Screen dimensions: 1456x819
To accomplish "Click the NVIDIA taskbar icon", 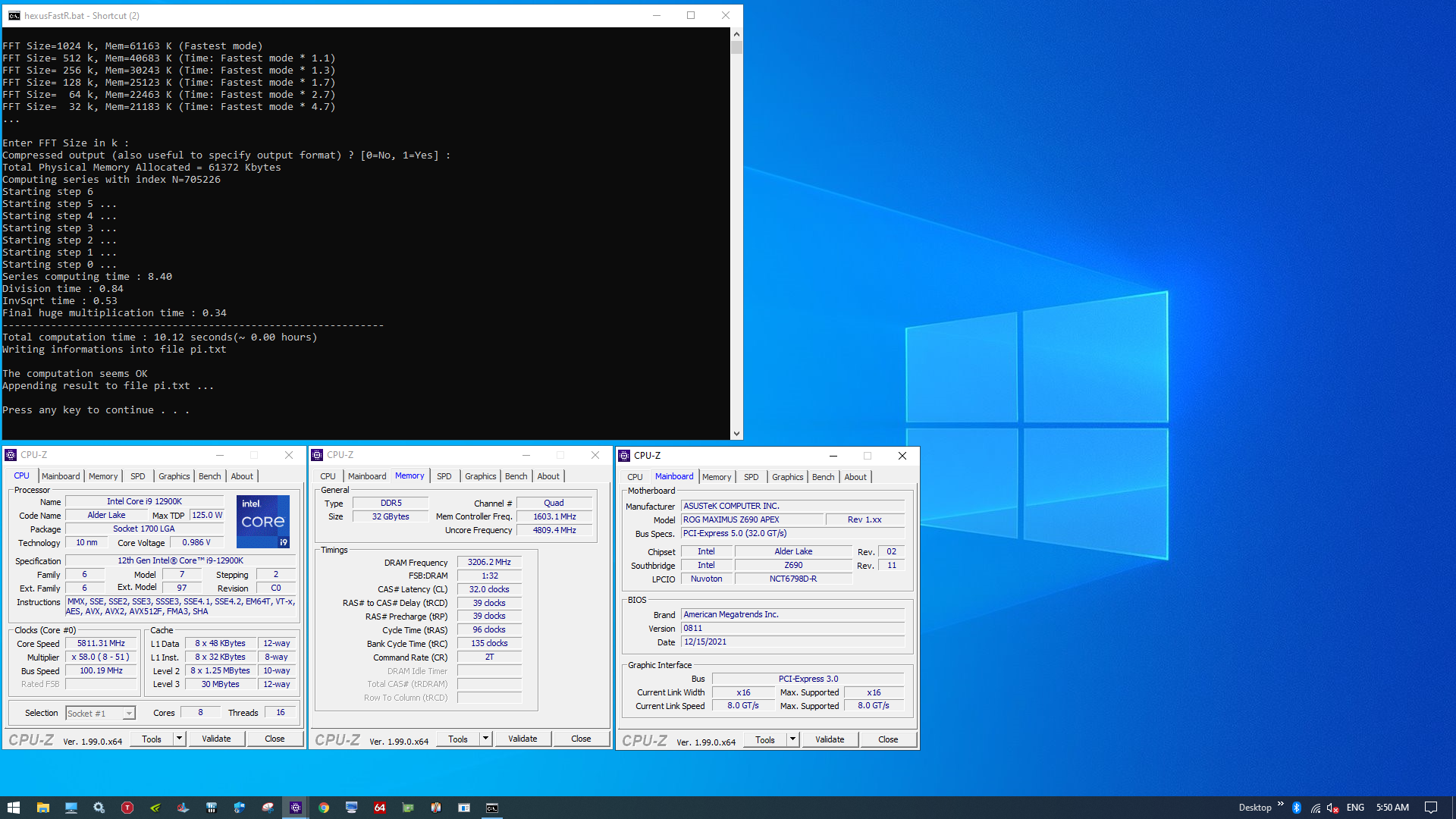I will pyautogui.click(x=155, y=808).
